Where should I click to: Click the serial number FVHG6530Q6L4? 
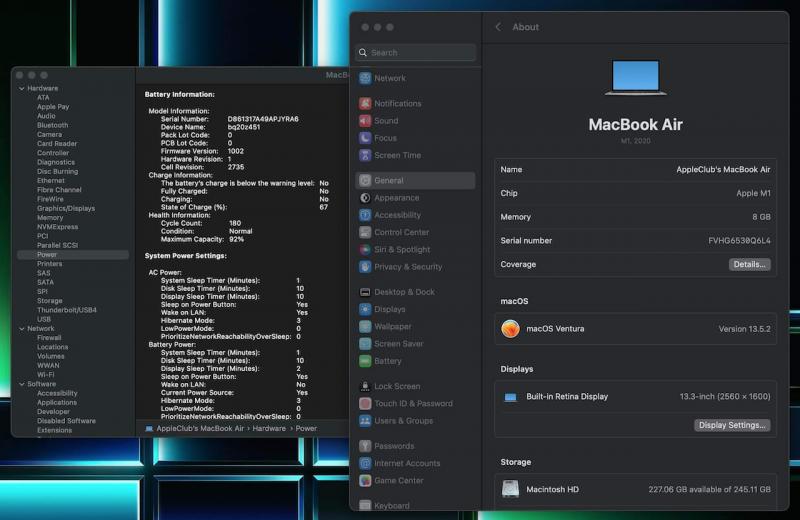click(739, 241)
